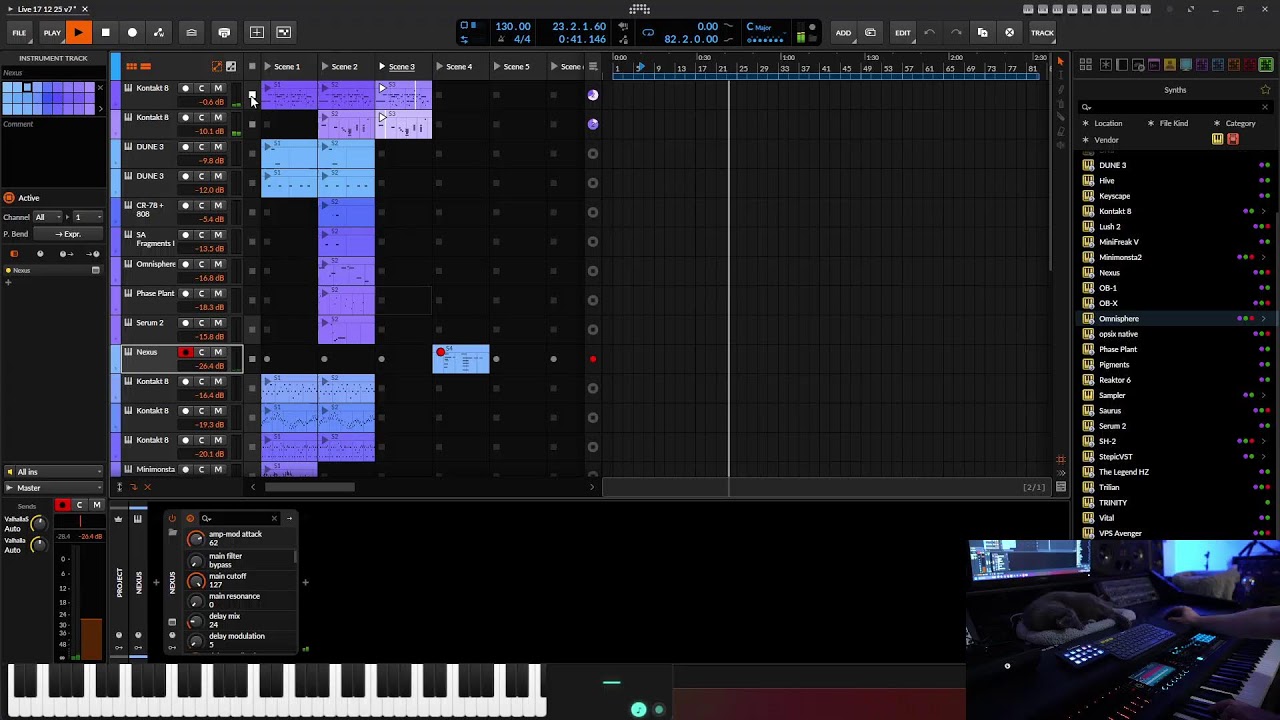
Task: Open the FILE menu dropdown
Action: pos(19,33)
